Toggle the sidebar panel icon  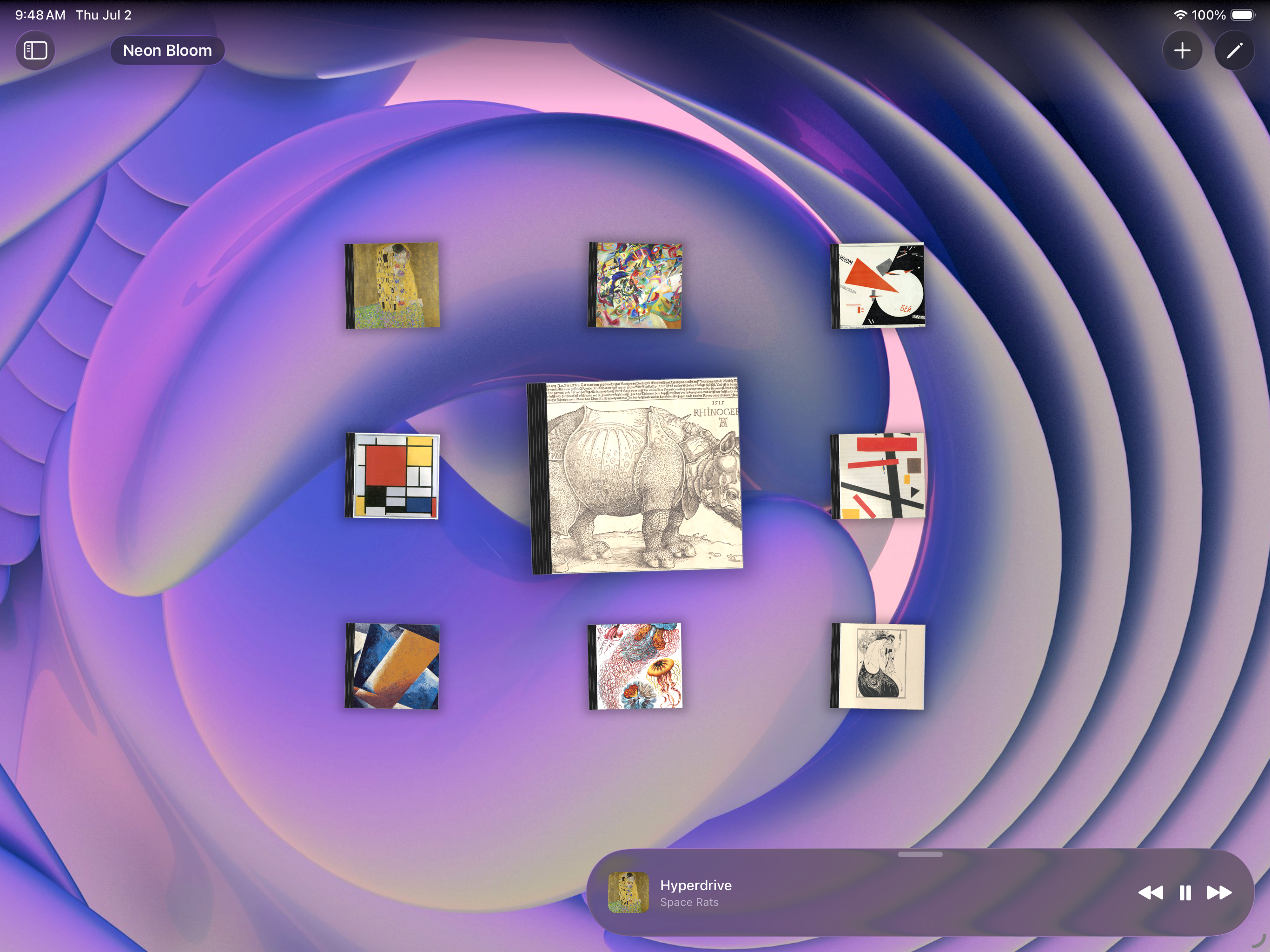(x=35, y=51)
